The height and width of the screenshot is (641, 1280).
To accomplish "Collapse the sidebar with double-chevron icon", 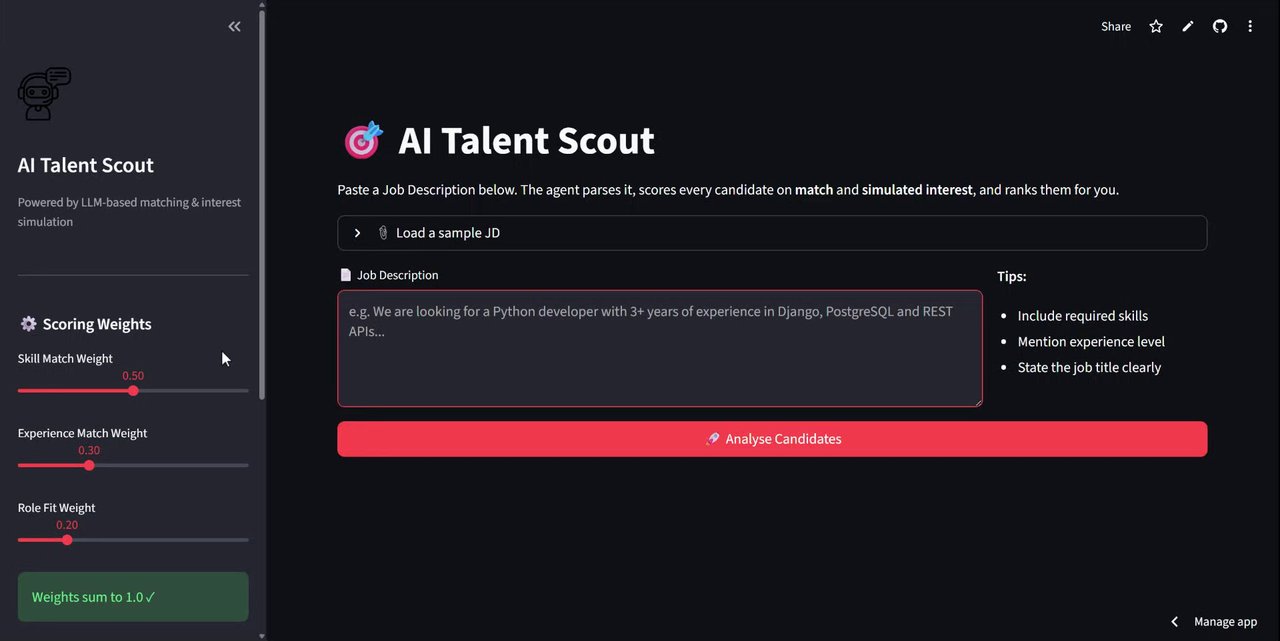I will click(x=234, y=27).
